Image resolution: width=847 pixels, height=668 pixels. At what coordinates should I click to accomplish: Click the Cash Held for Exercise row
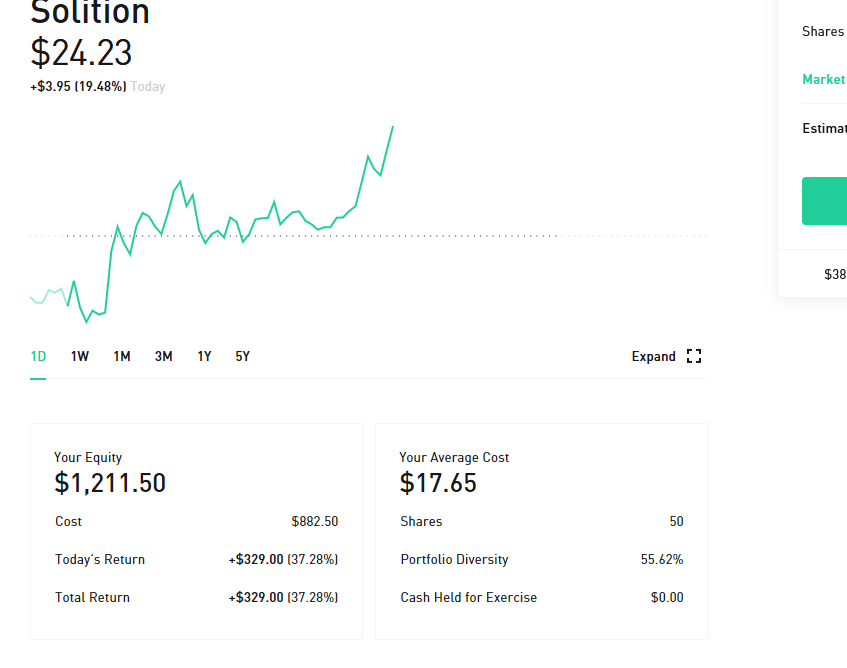[542, 597]
